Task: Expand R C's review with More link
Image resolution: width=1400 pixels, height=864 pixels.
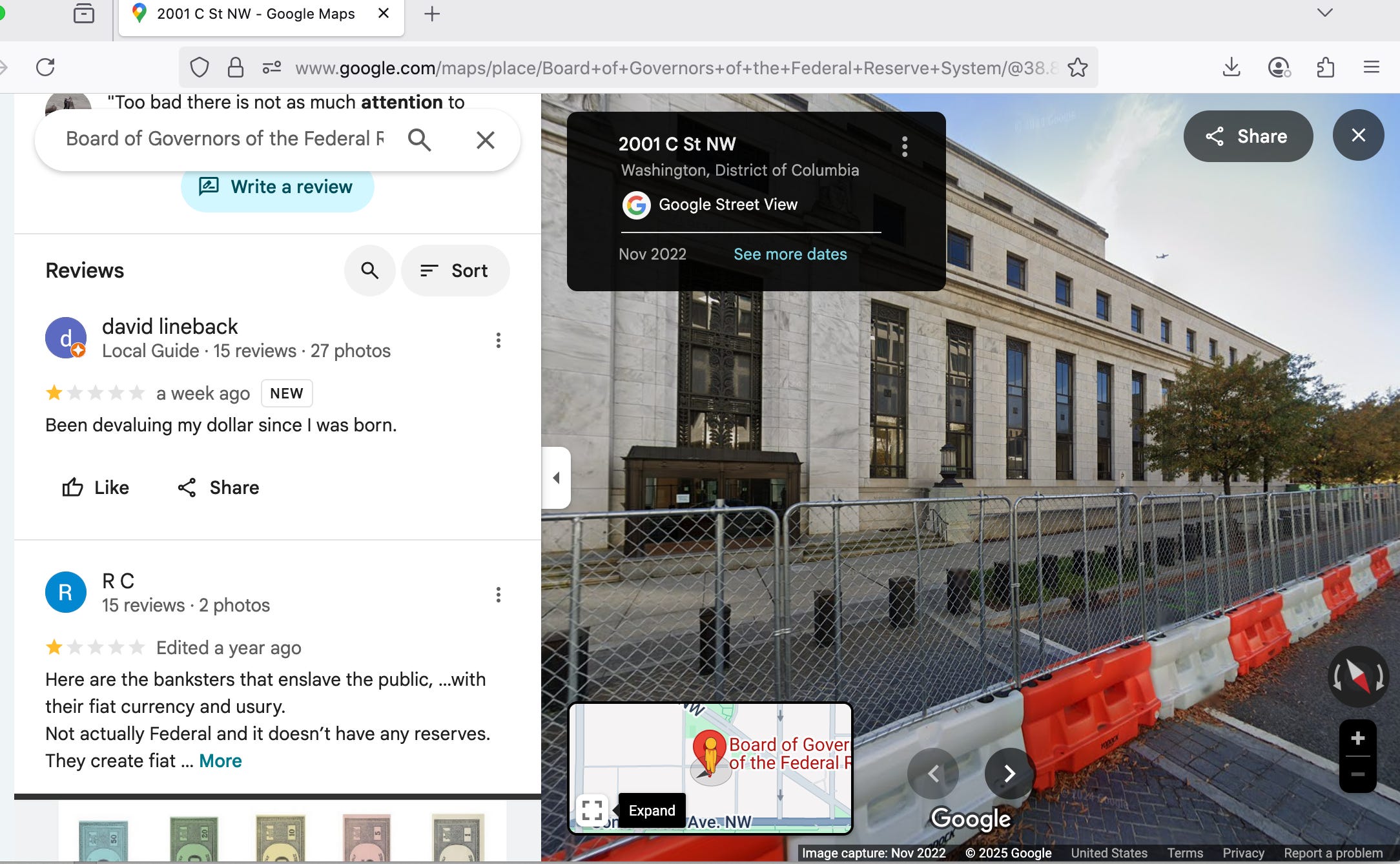Action: click(220, 761)
